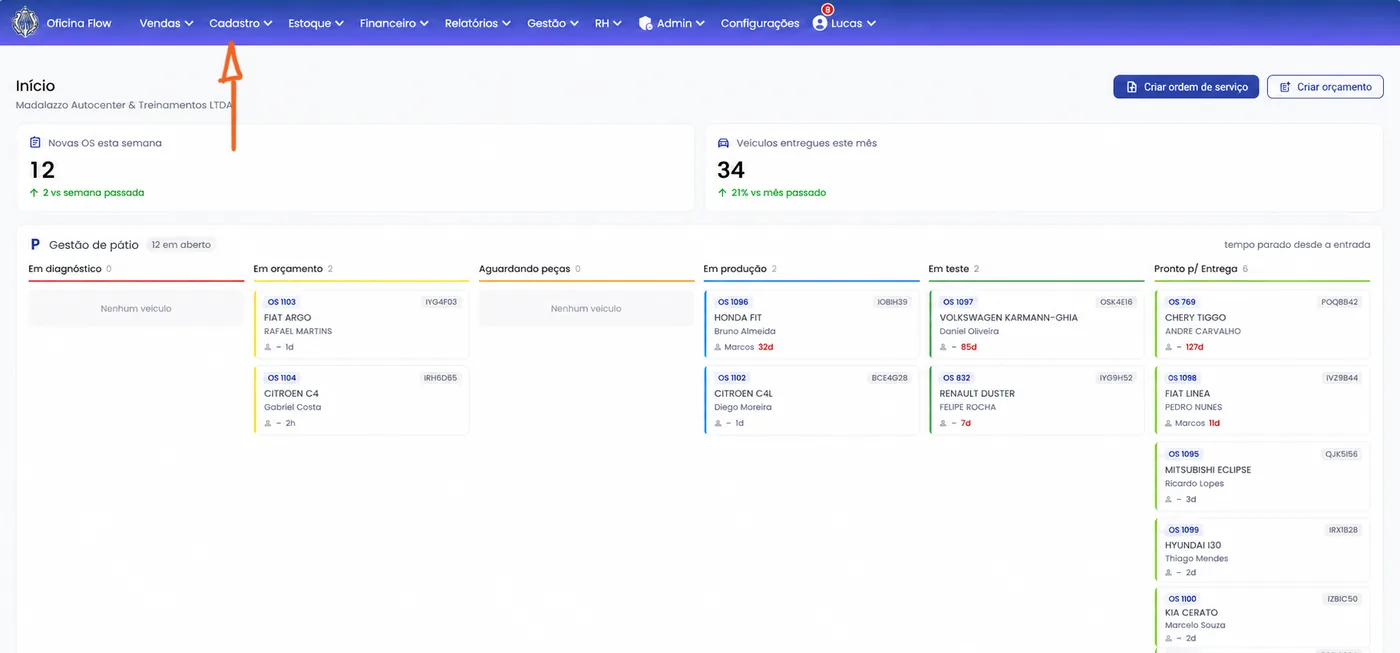Click the person icon on OS 1102 card
This screenshot has height=653, width=1400.
pos(718,423)
